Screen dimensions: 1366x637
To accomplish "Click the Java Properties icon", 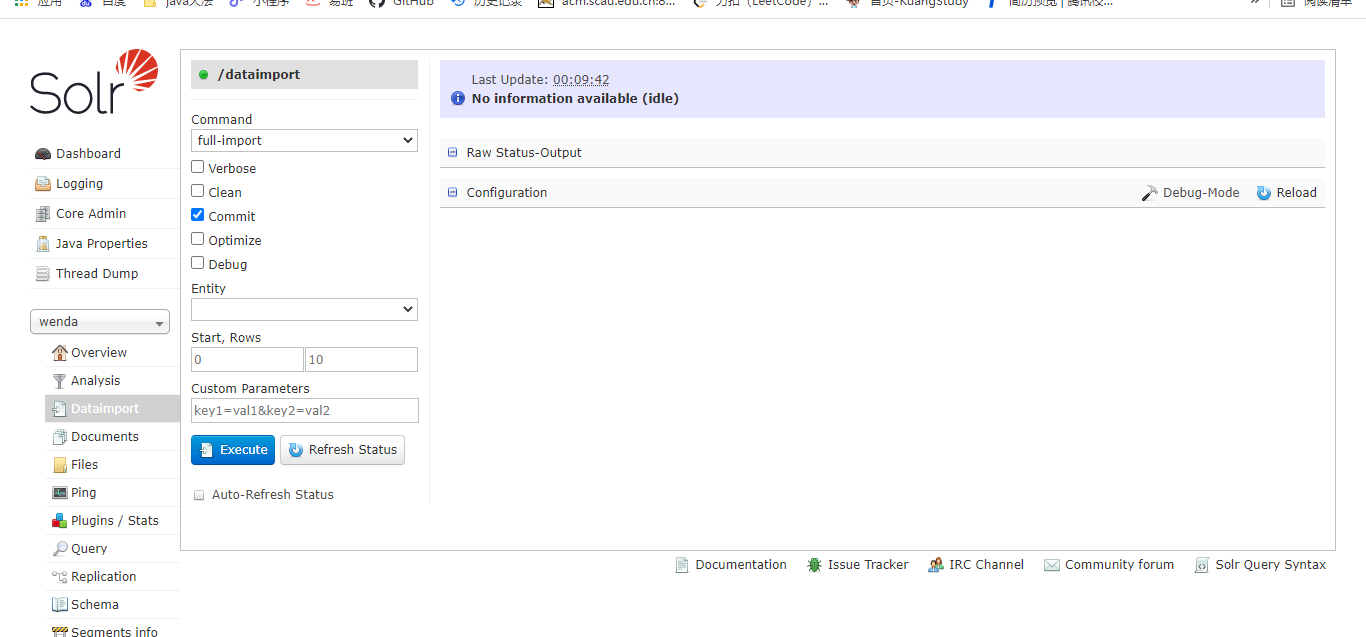I will pyautogui.click(x=43, y=244).
